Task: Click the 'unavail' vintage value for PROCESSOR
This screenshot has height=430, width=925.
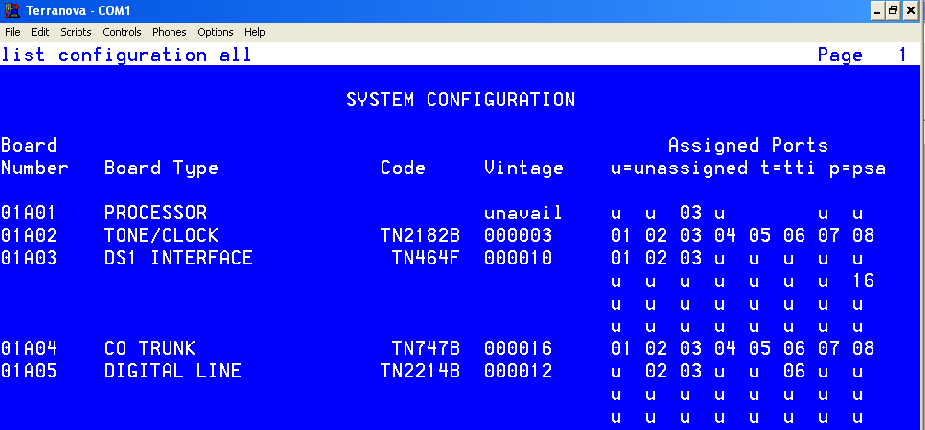Action: 524,213
